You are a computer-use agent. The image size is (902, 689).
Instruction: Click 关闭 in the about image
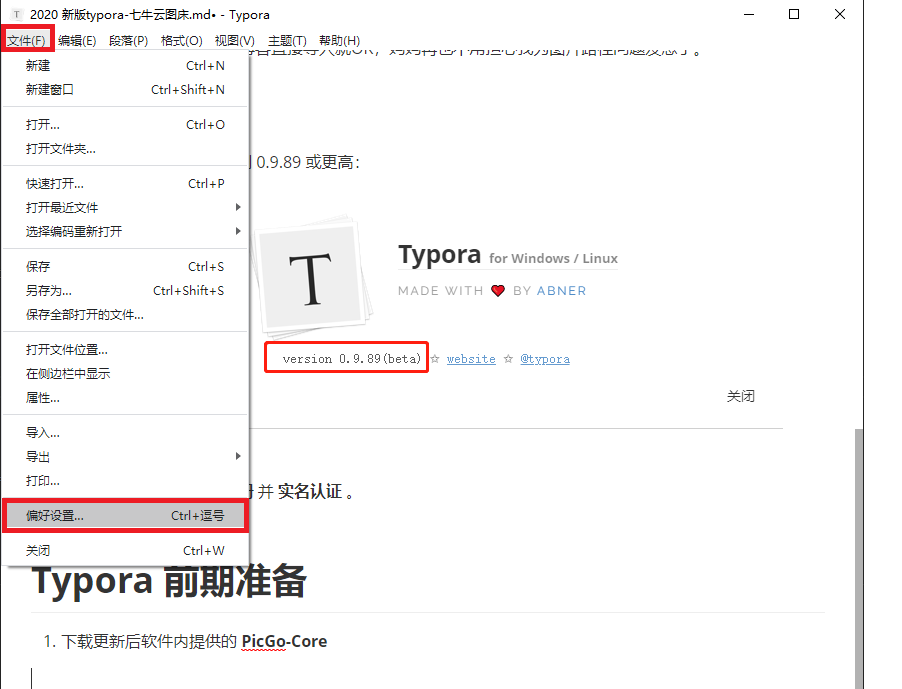(741, 396)
